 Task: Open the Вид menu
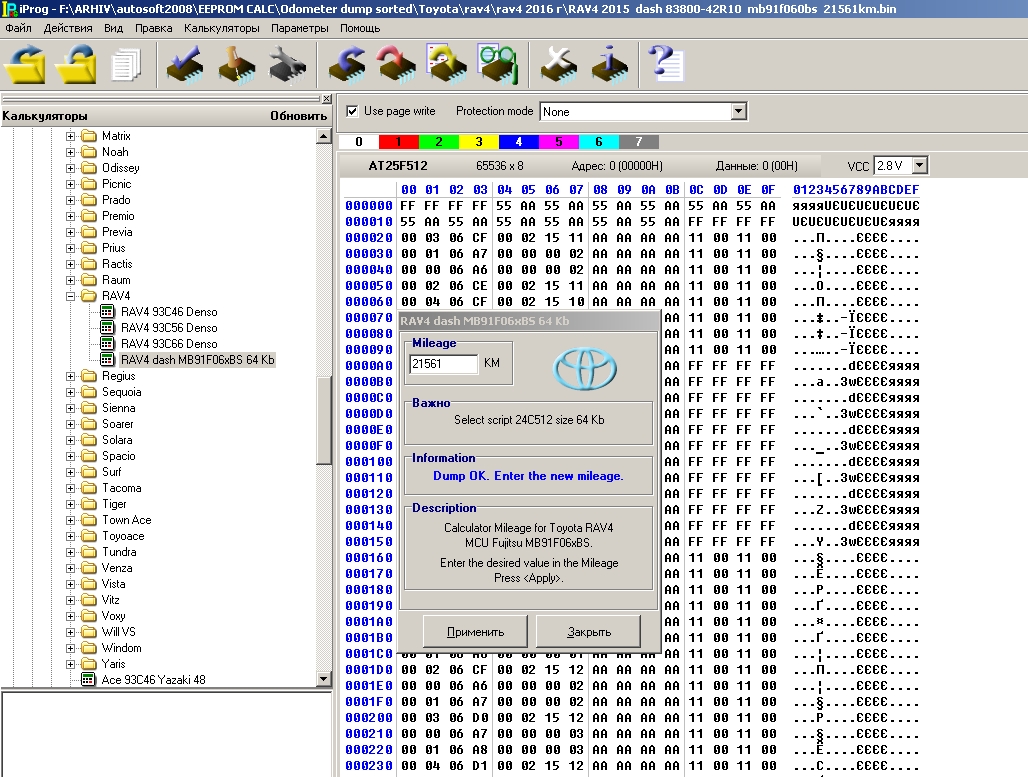113,28
